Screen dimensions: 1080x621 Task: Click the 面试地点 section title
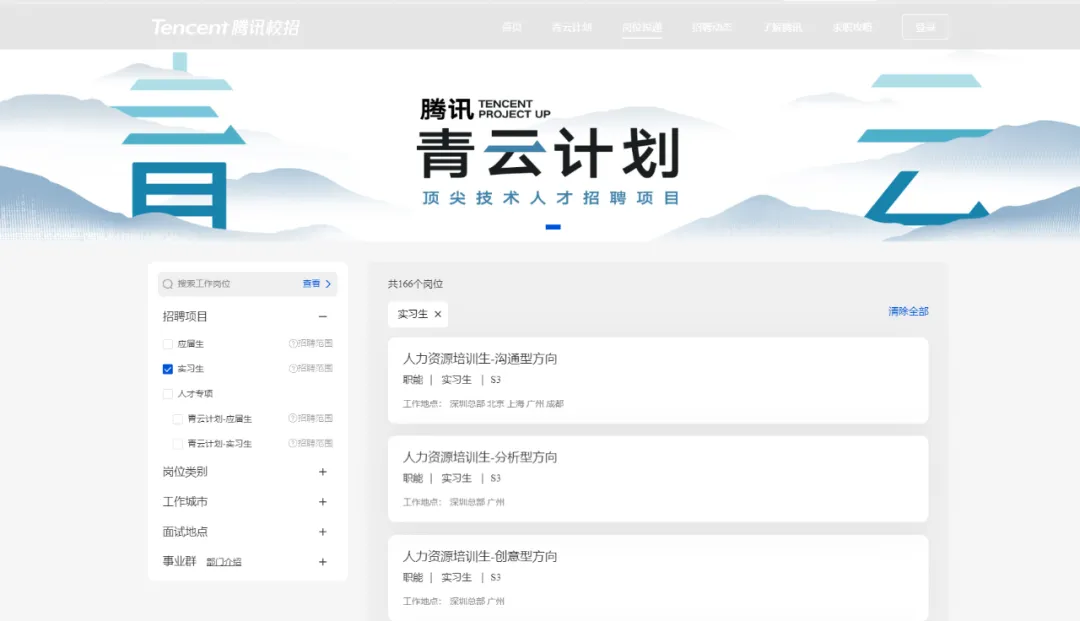[185, 531]
